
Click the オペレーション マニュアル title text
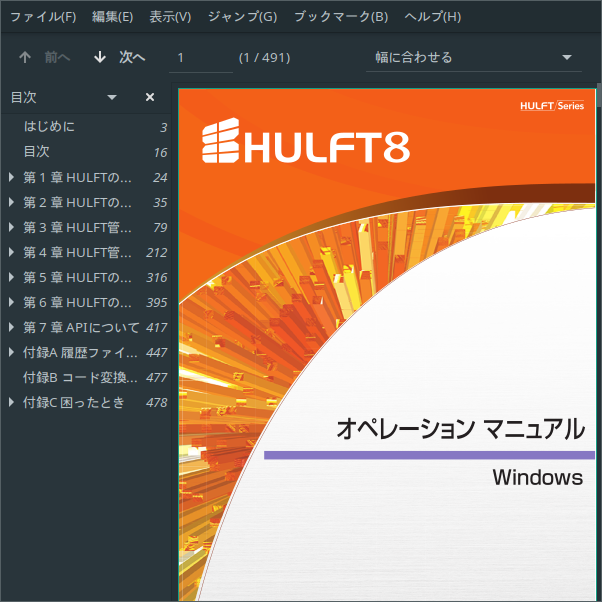click(461, 428)
